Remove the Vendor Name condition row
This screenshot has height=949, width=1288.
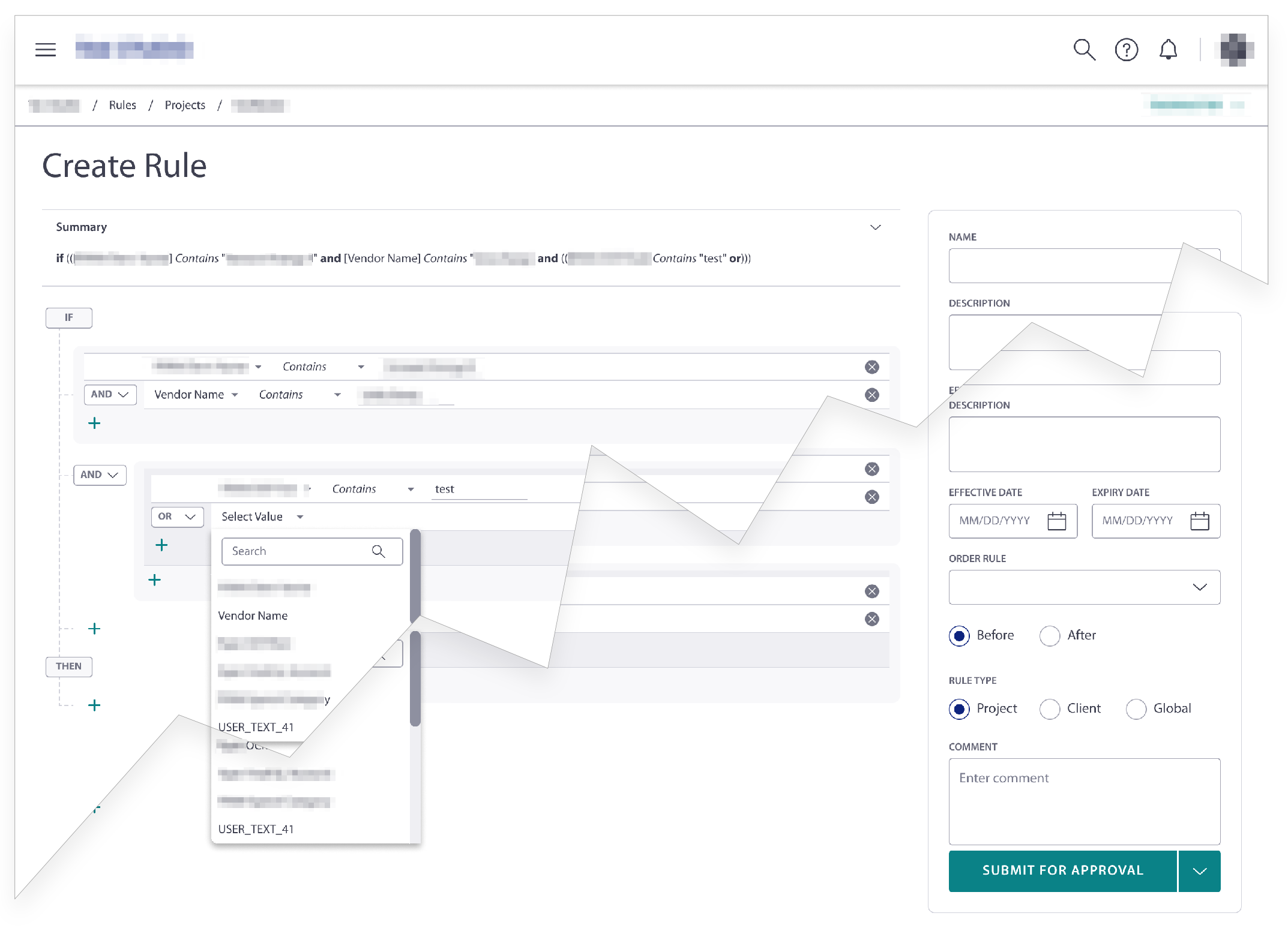pos(872,394)
